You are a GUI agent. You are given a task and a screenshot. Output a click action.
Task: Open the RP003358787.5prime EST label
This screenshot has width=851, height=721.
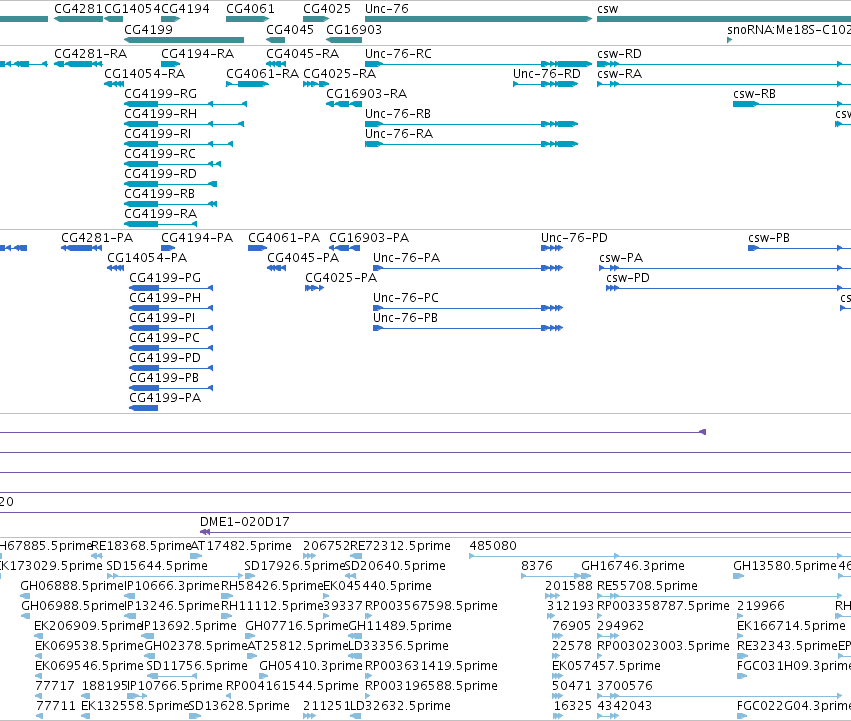point(663,605)
